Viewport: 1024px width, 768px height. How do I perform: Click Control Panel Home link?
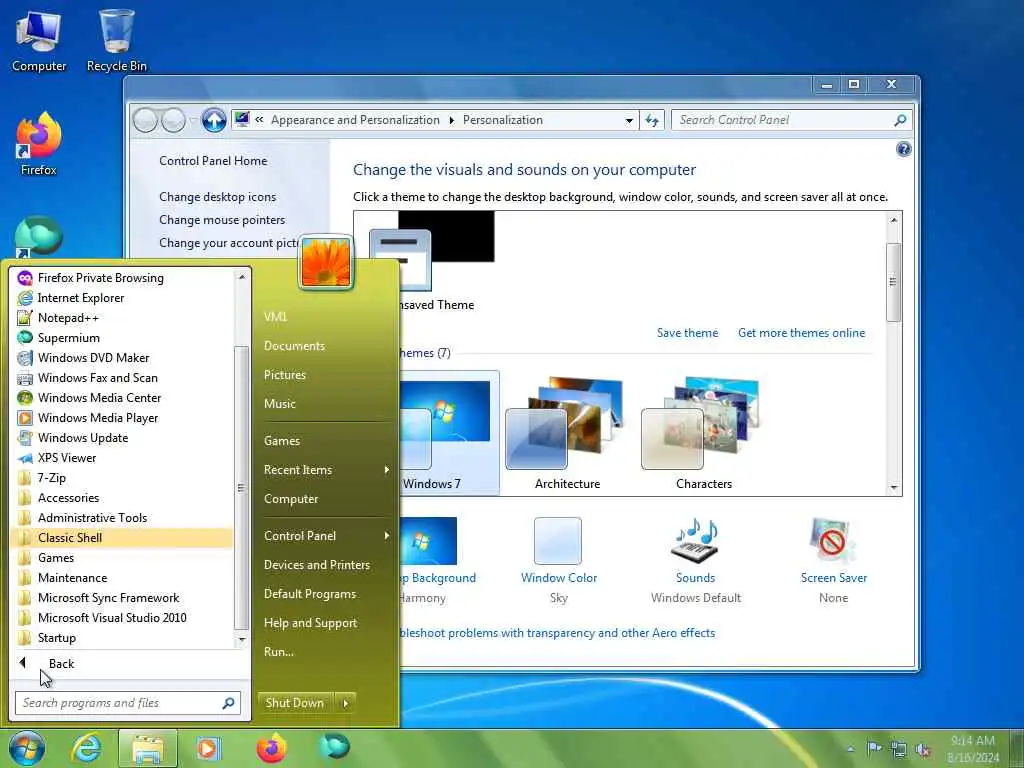tap(213, 161)
